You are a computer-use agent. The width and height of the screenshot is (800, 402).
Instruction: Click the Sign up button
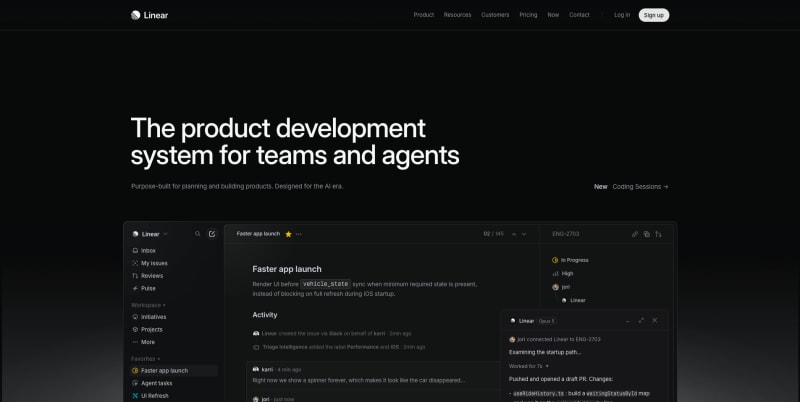pos(654,15)
